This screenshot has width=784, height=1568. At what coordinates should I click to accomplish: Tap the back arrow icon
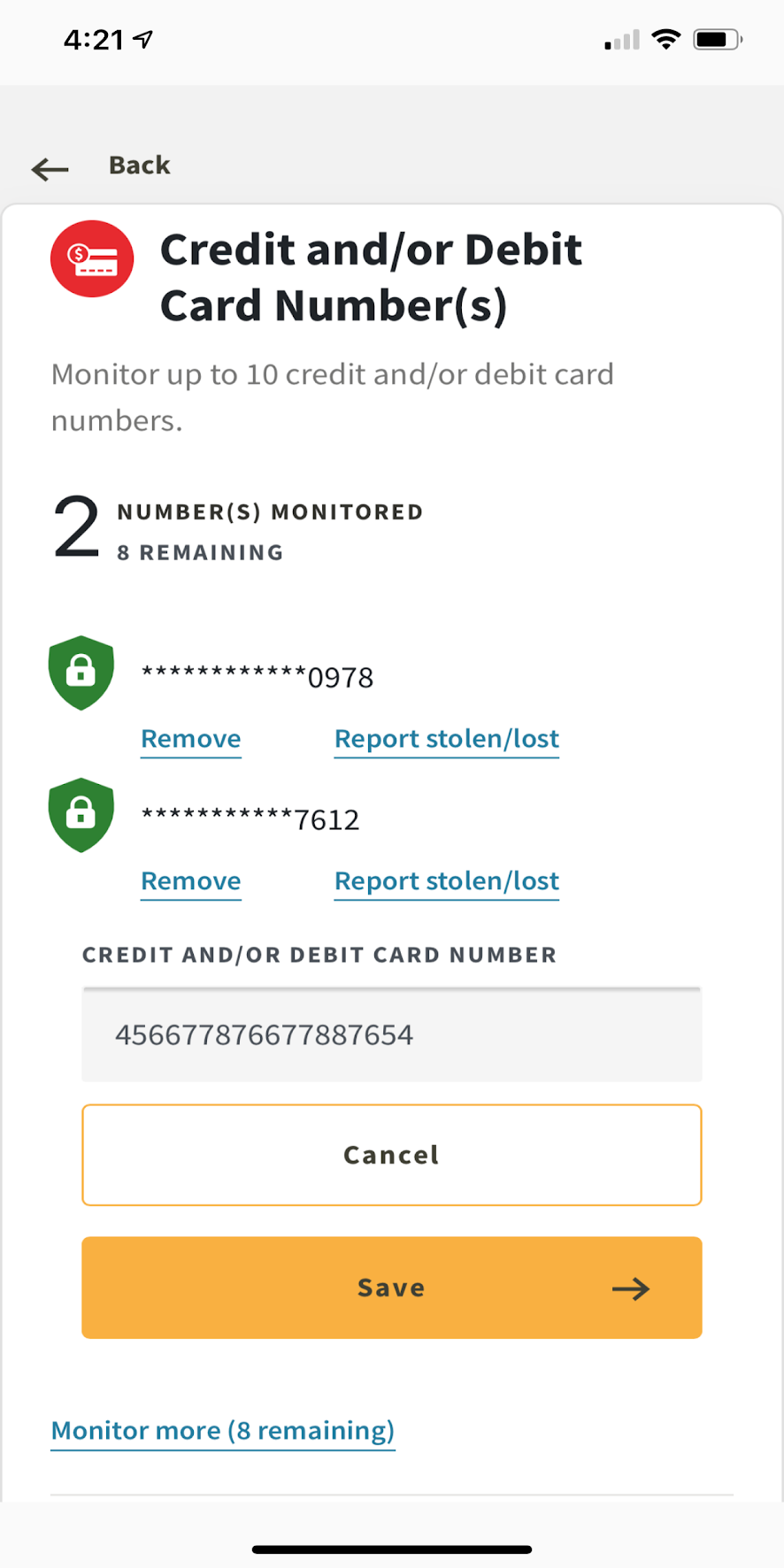click(x=50, y=168)
